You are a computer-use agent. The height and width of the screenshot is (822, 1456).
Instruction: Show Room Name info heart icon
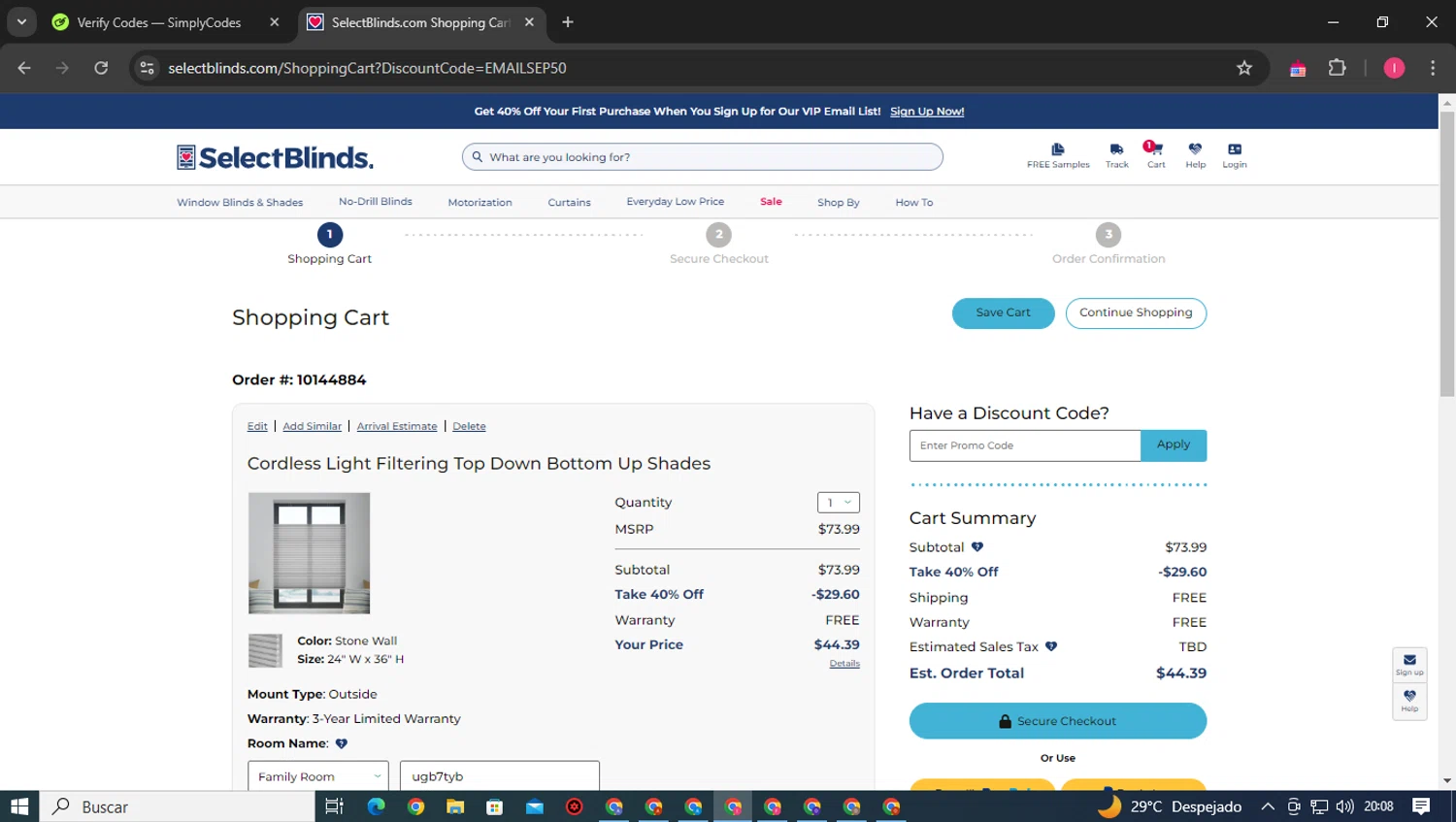[342, 744]
